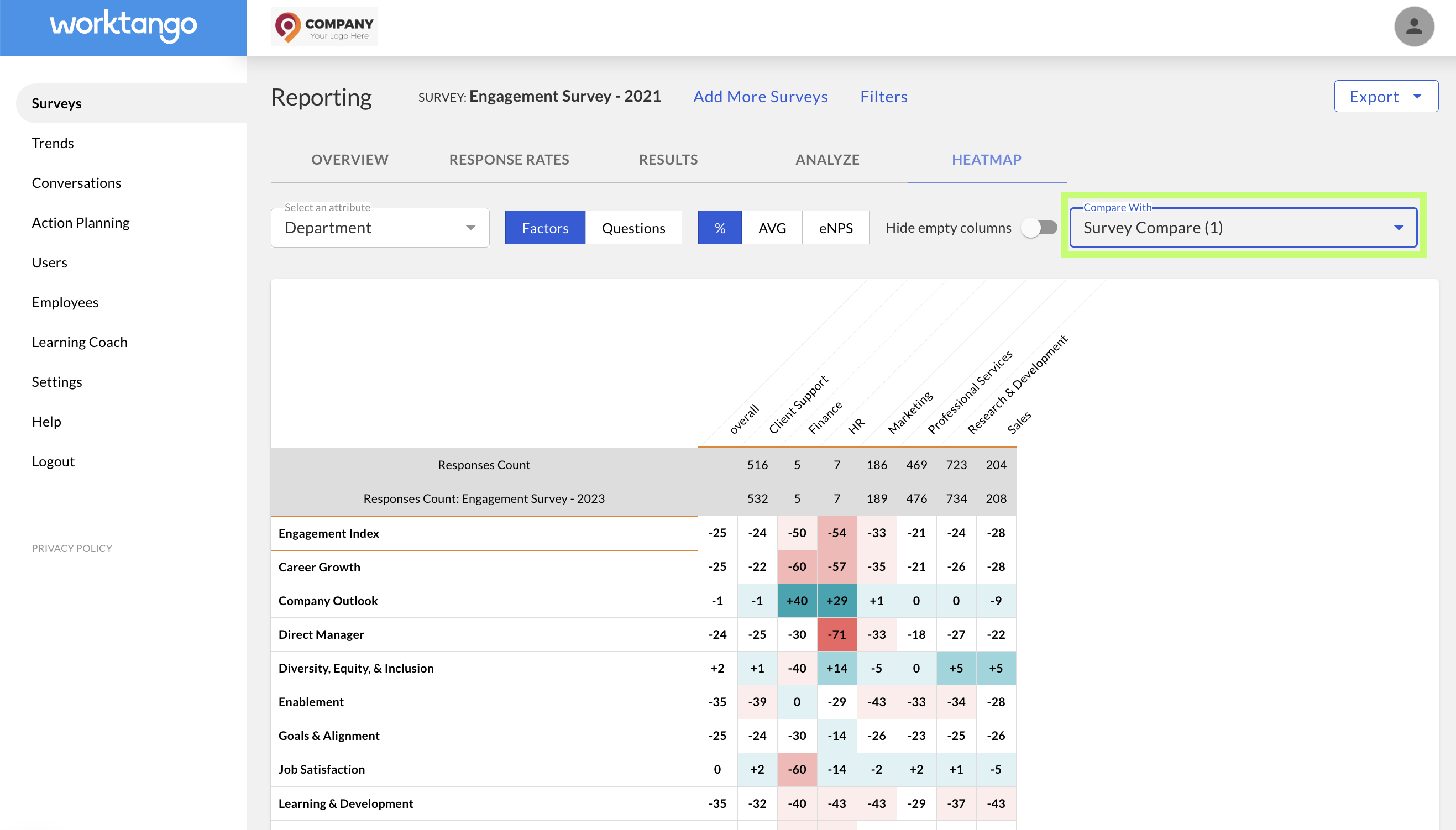Click the +40 Company Outlook Finance cell
Image resolution: width=1456 pixels, height=830 pixels.
pyautogui.click(x=797, y=601)
